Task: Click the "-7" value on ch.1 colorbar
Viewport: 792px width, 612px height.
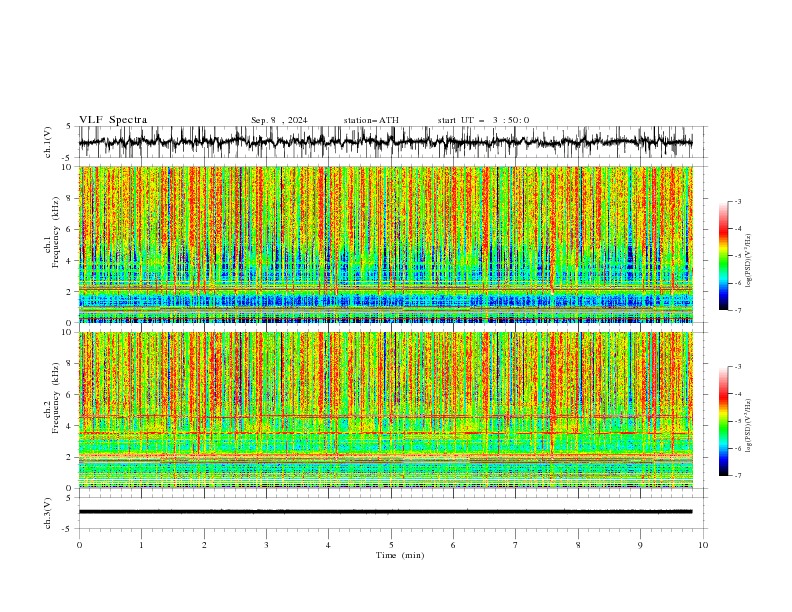Action: click(x=738, y=310)
